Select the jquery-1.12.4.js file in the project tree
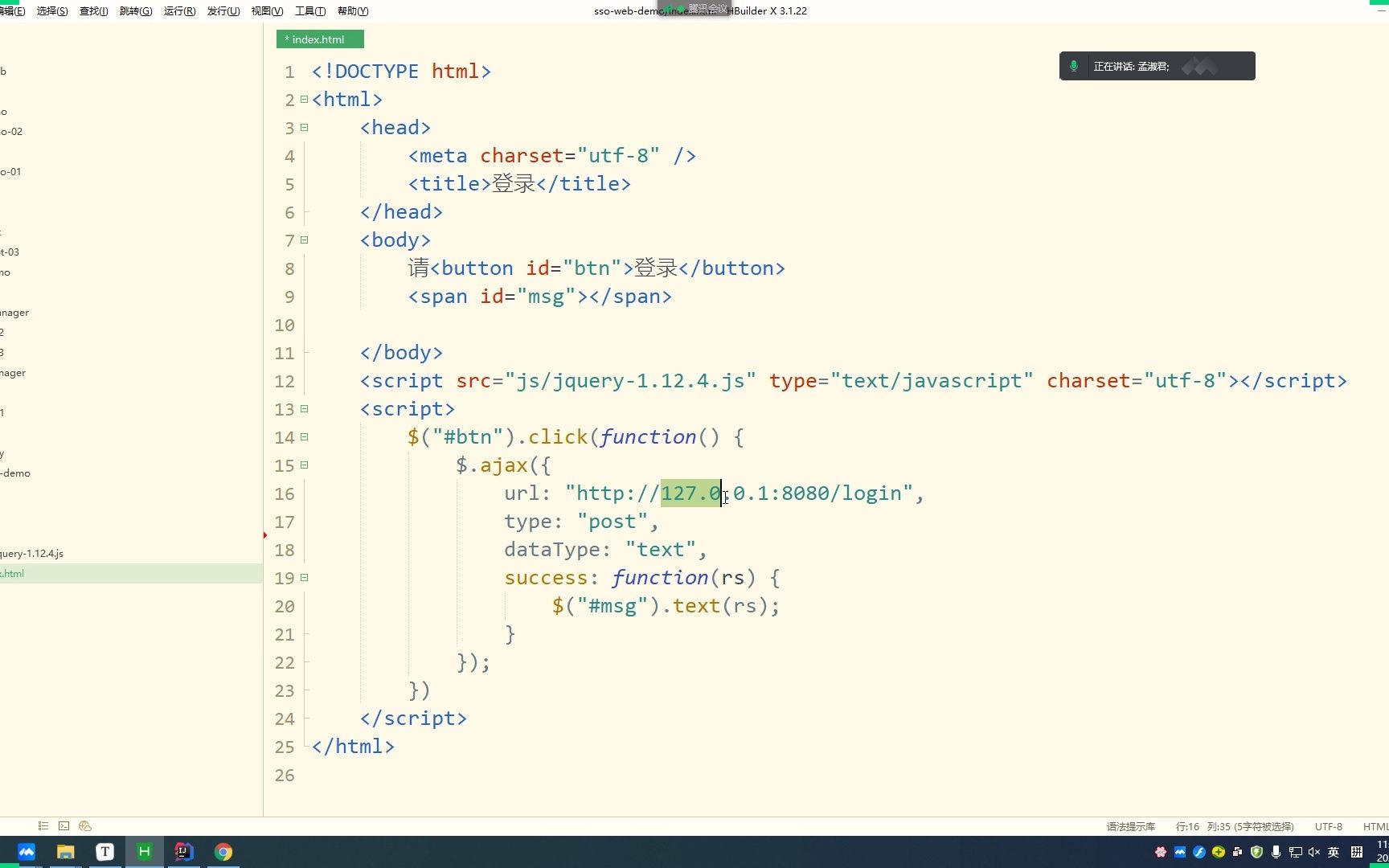This screenshot has width=1389, height=868. tap(32, 554)
